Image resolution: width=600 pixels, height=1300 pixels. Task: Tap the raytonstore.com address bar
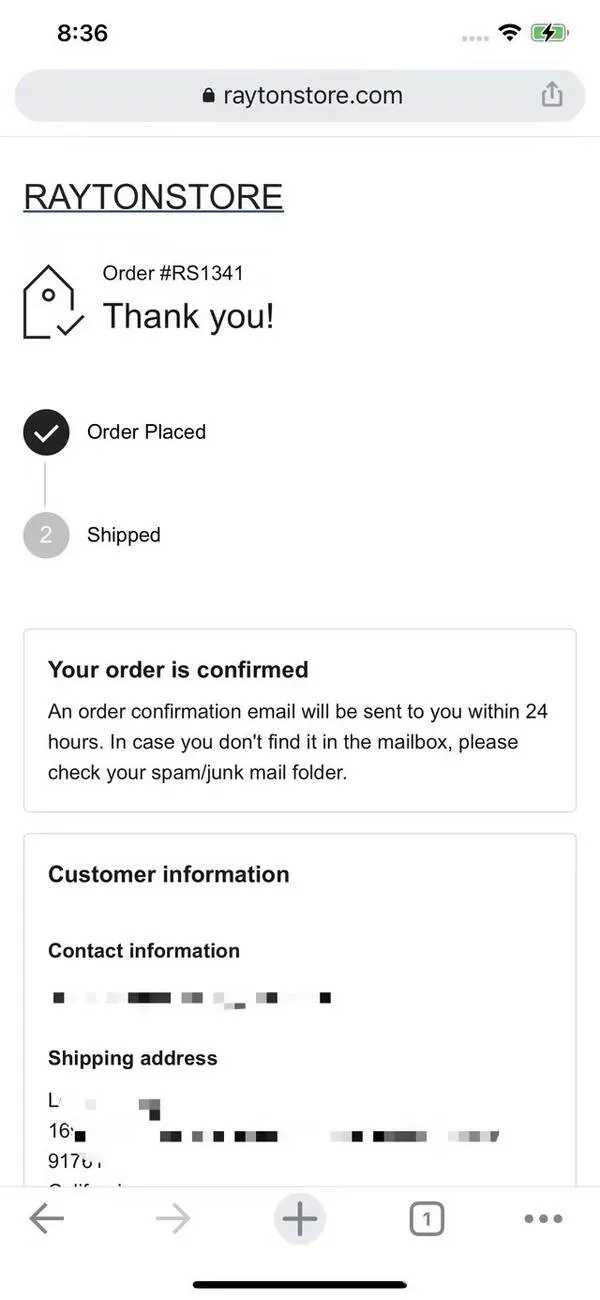299,96
